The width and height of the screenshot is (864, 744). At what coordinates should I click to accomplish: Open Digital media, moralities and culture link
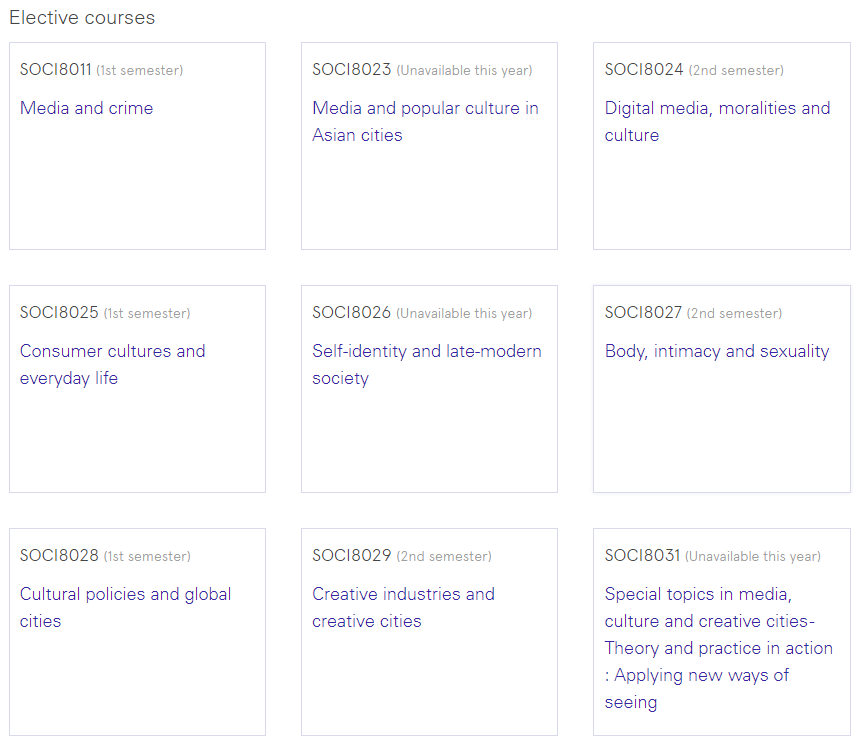coord(717,121)
